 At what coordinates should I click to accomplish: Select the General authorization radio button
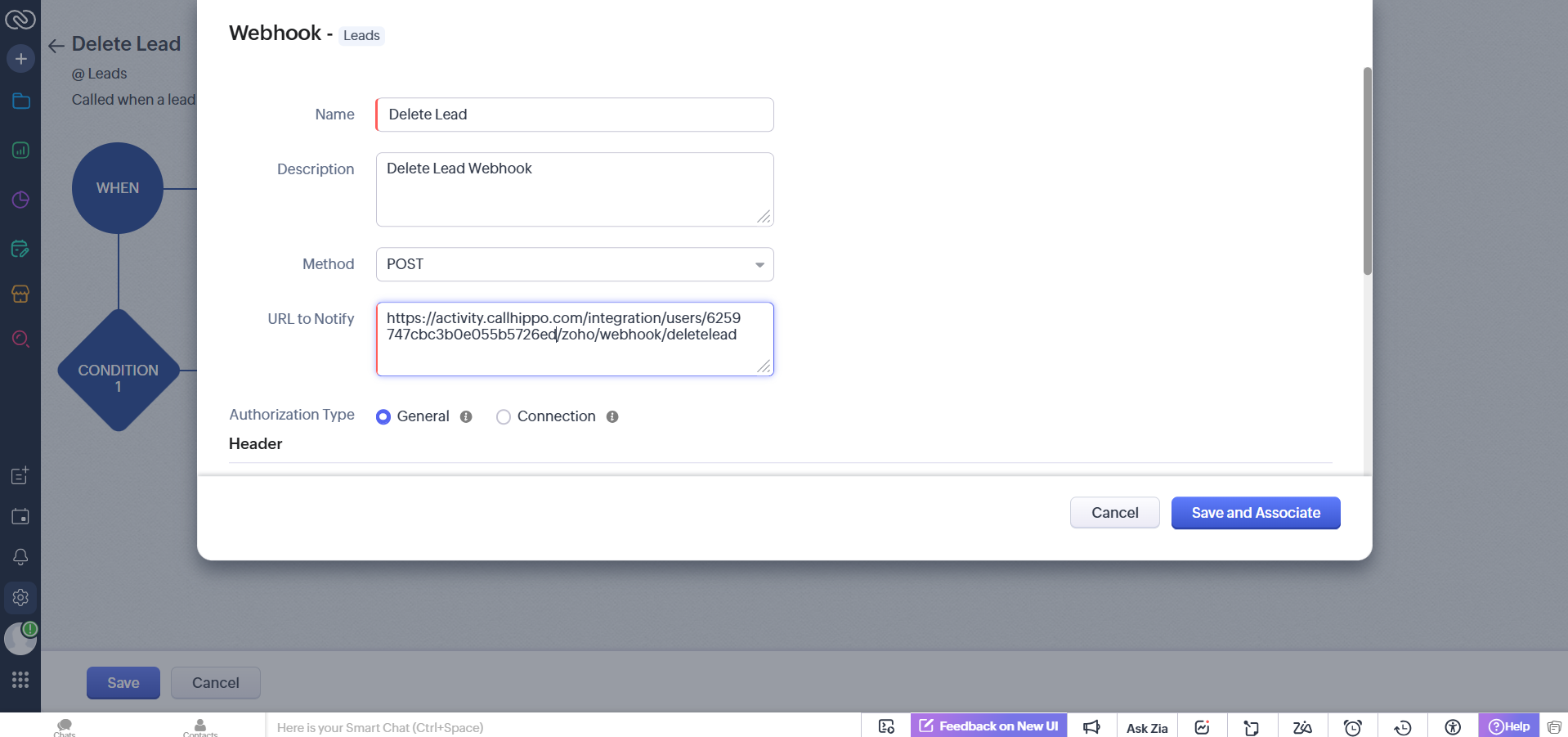[x=383, y=417]
